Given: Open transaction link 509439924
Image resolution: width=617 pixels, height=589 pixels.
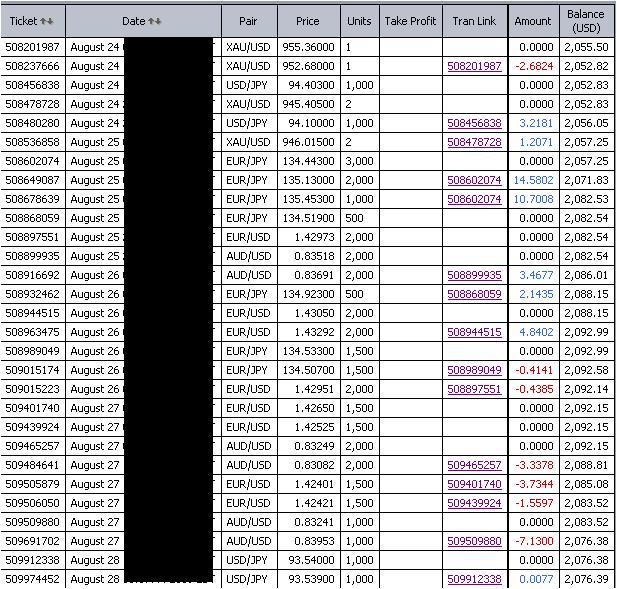Looking at the screenshot, I should [475, 503].
